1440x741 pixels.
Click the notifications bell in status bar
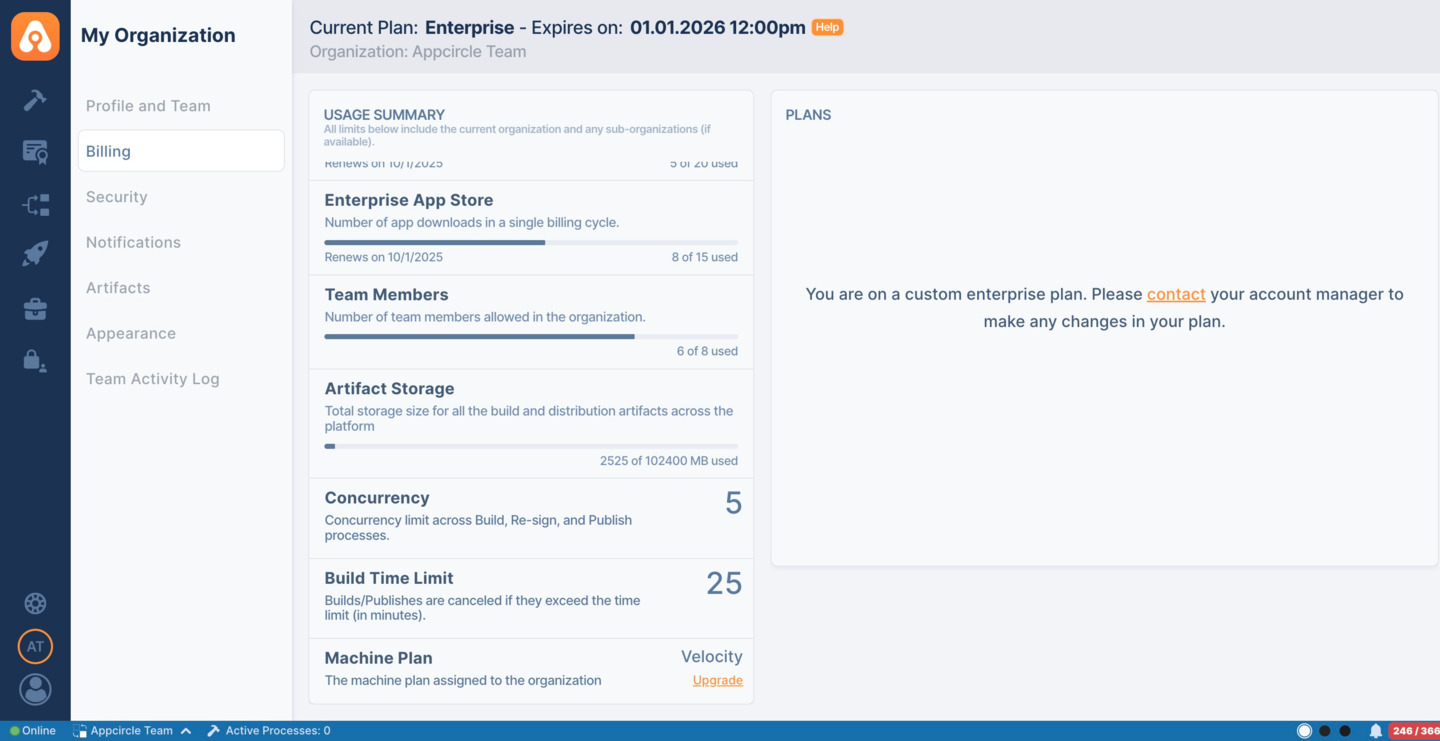(1375, 731)
